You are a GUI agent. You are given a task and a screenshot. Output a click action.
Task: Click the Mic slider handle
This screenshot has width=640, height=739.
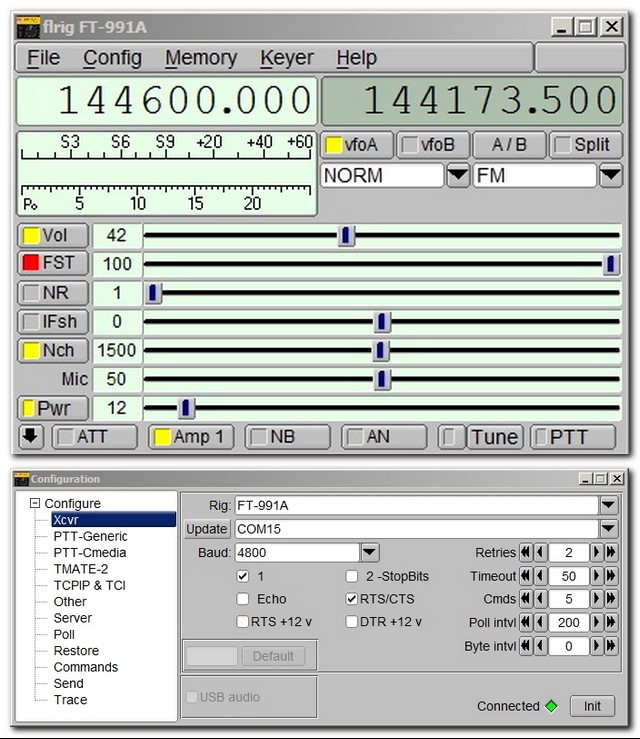[x=382, y=379]
